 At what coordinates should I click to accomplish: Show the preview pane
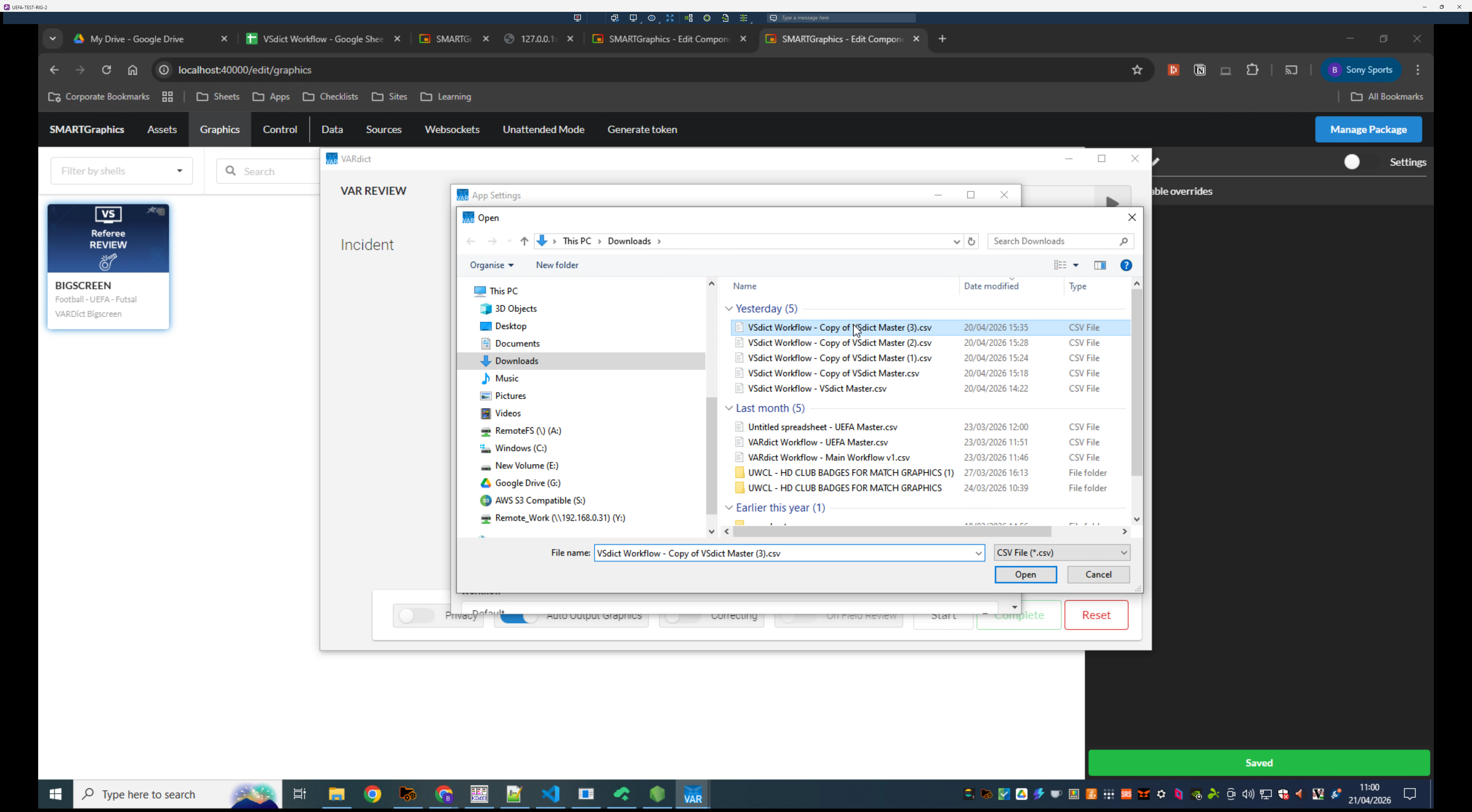tap(1099, 265)
